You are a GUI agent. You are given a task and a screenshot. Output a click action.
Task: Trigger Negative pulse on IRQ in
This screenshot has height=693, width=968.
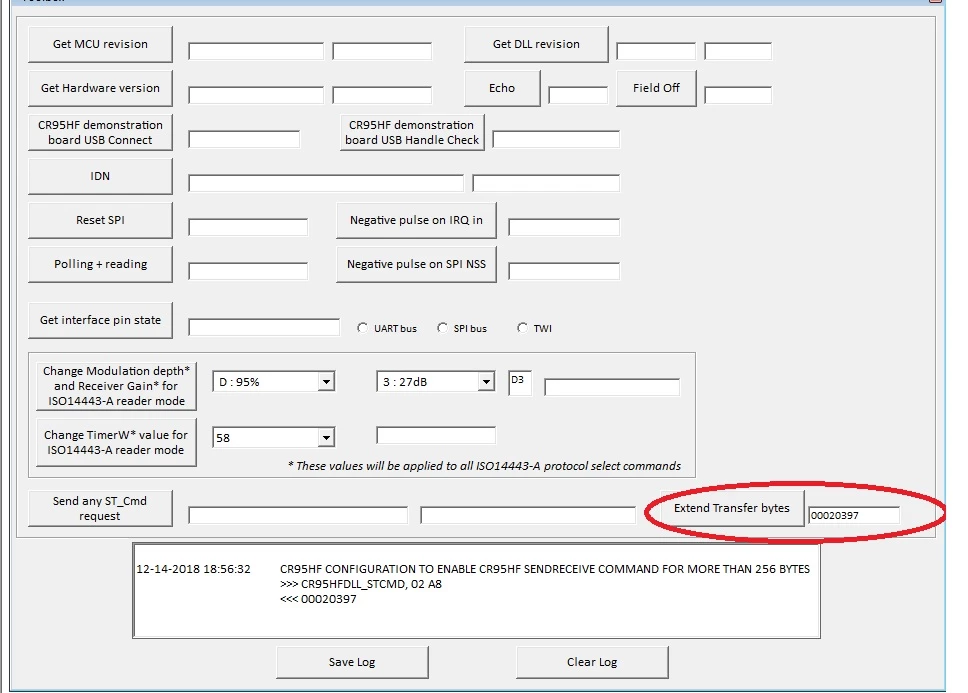click(x=416, y=220)
